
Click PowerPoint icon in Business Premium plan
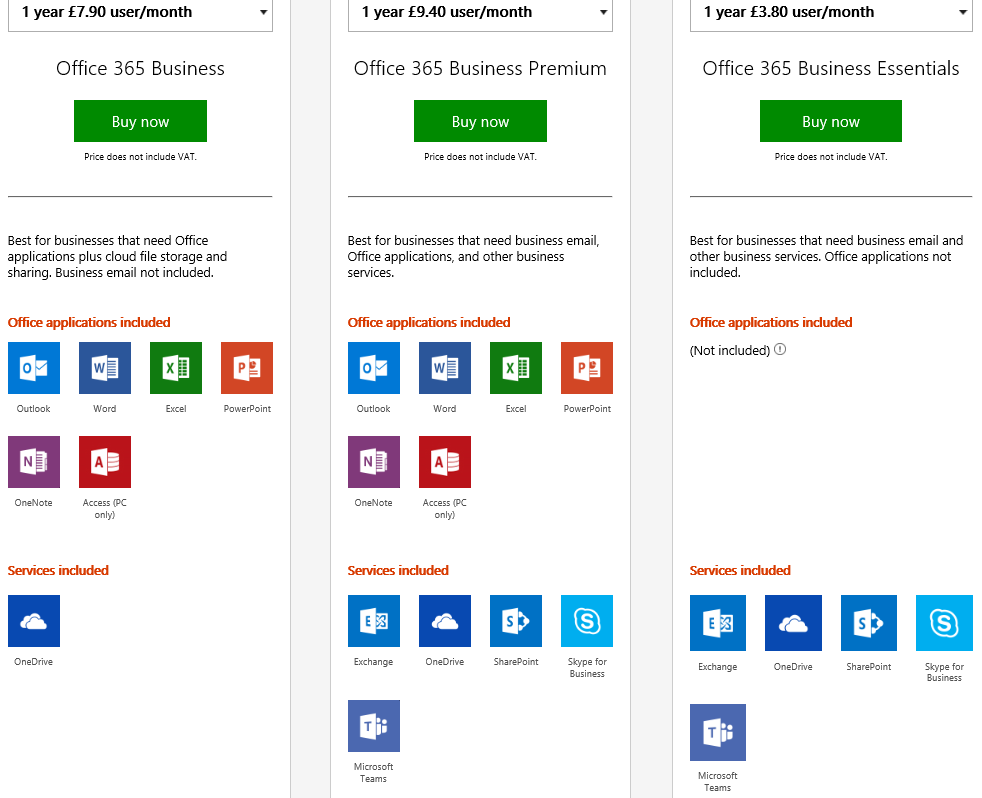pyautogui.click(x=587, y=368)
